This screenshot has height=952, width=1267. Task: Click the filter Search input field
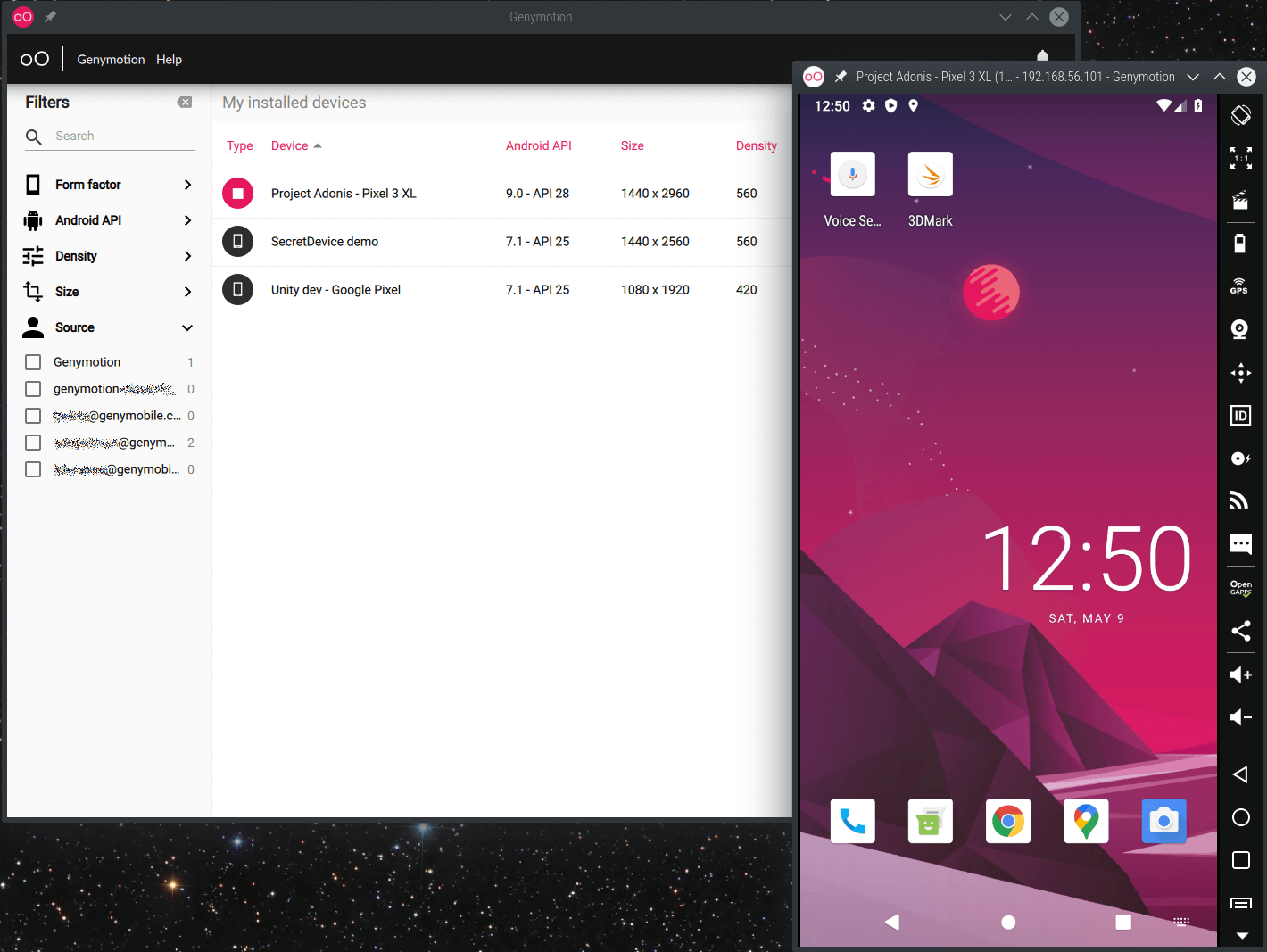pos(122,137)
